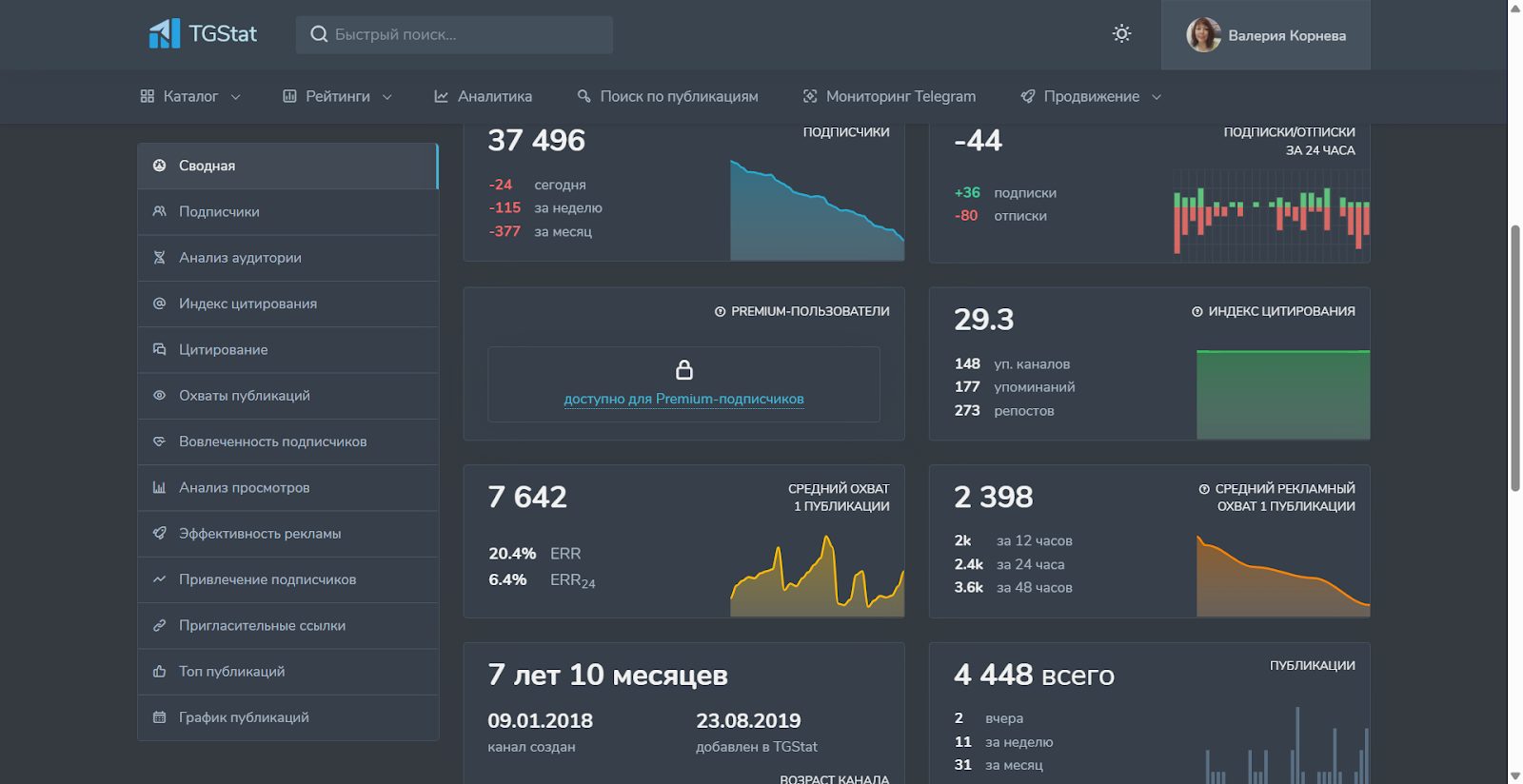Image resolution: width=1523 pixels, height=784 pixels.
Task: Click the График публикаций calendar icon
Action: click(159, 717)
